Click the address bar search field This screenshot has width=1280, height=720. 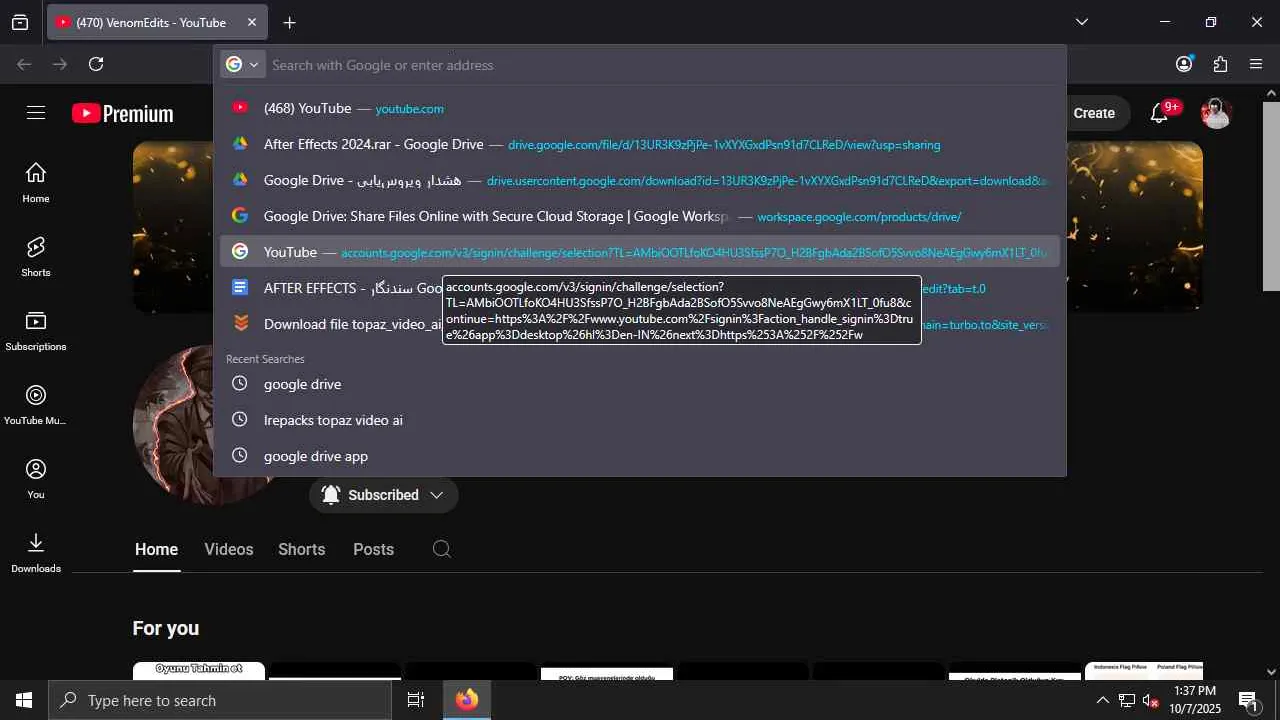click(x=664, y=65)
